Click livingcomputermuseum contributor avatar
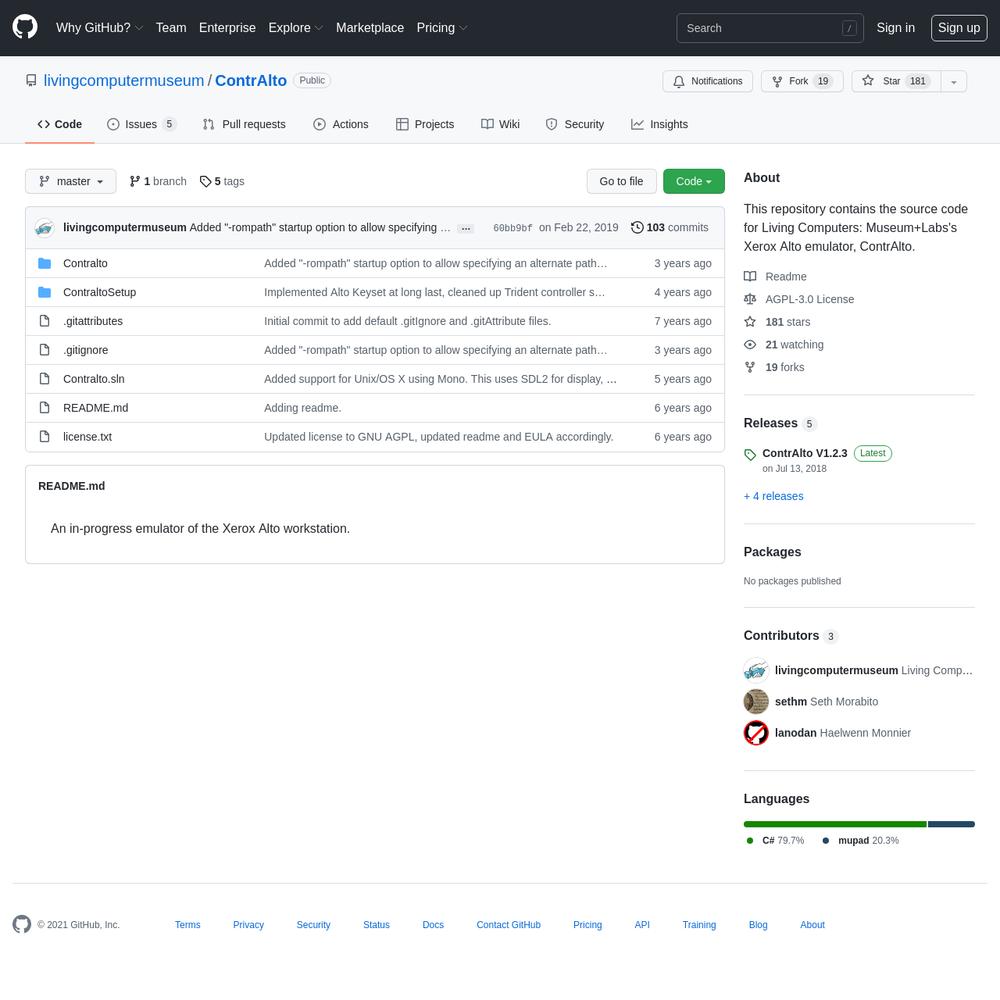 tap(756, 670)
